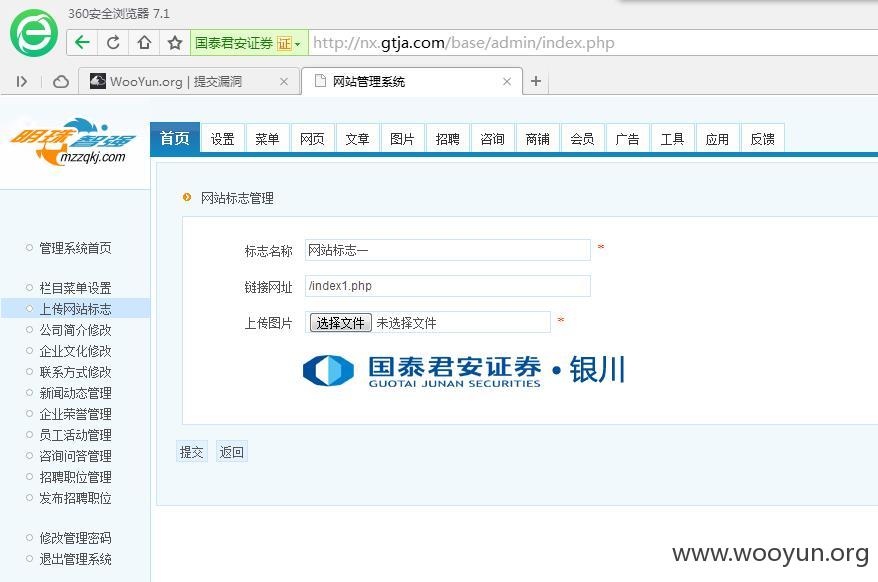This screenshot has width=878, height=582.
Task: Close the WooYun.org tab
Action: pos(284,82)
